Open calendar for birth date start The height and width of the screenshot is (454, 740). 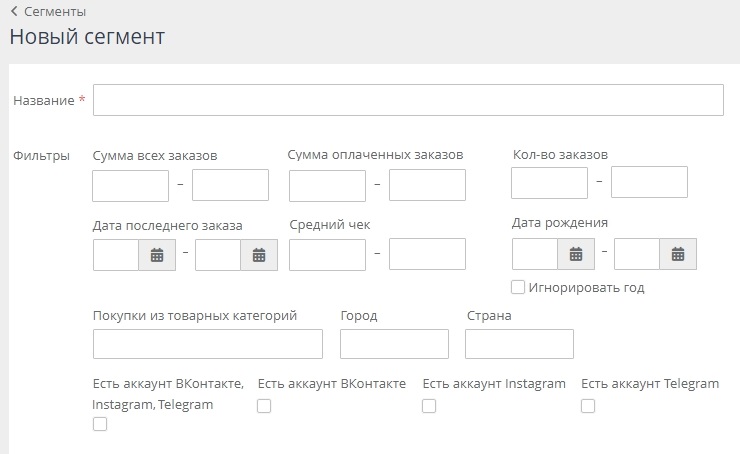pyautogui.click(x=575, y=254)
